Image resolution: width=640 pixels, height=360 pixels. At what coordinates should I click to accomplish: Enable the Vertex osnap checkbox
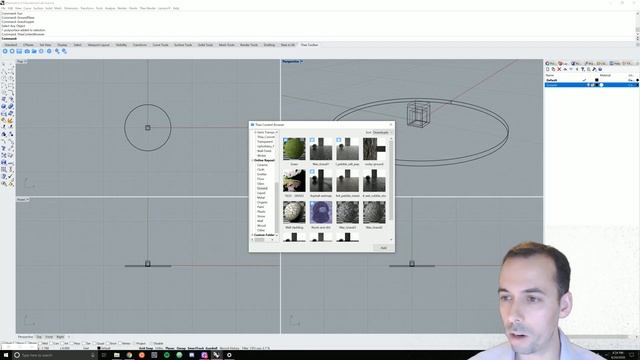coord(120,343)
